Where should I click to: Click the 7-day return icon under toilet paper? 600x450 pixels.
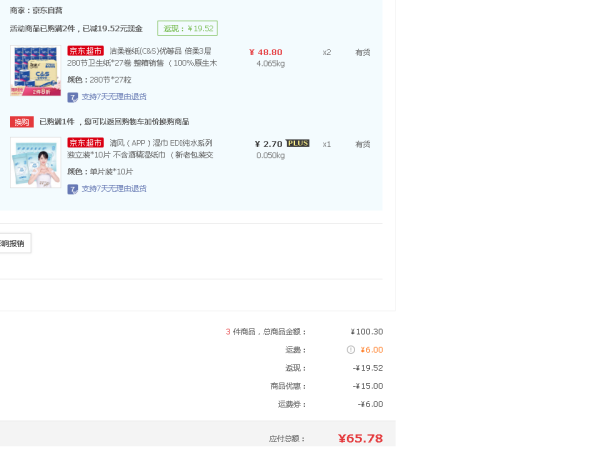73,97
